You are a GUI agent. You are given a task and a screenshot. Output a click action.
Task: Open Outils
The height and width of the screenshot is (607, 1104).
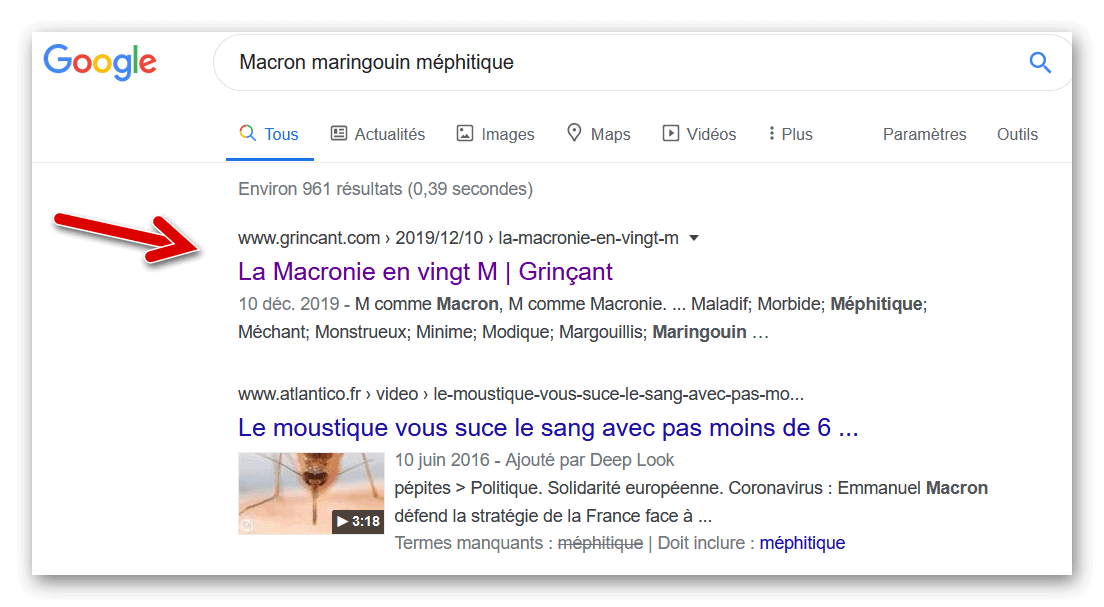1017,134
